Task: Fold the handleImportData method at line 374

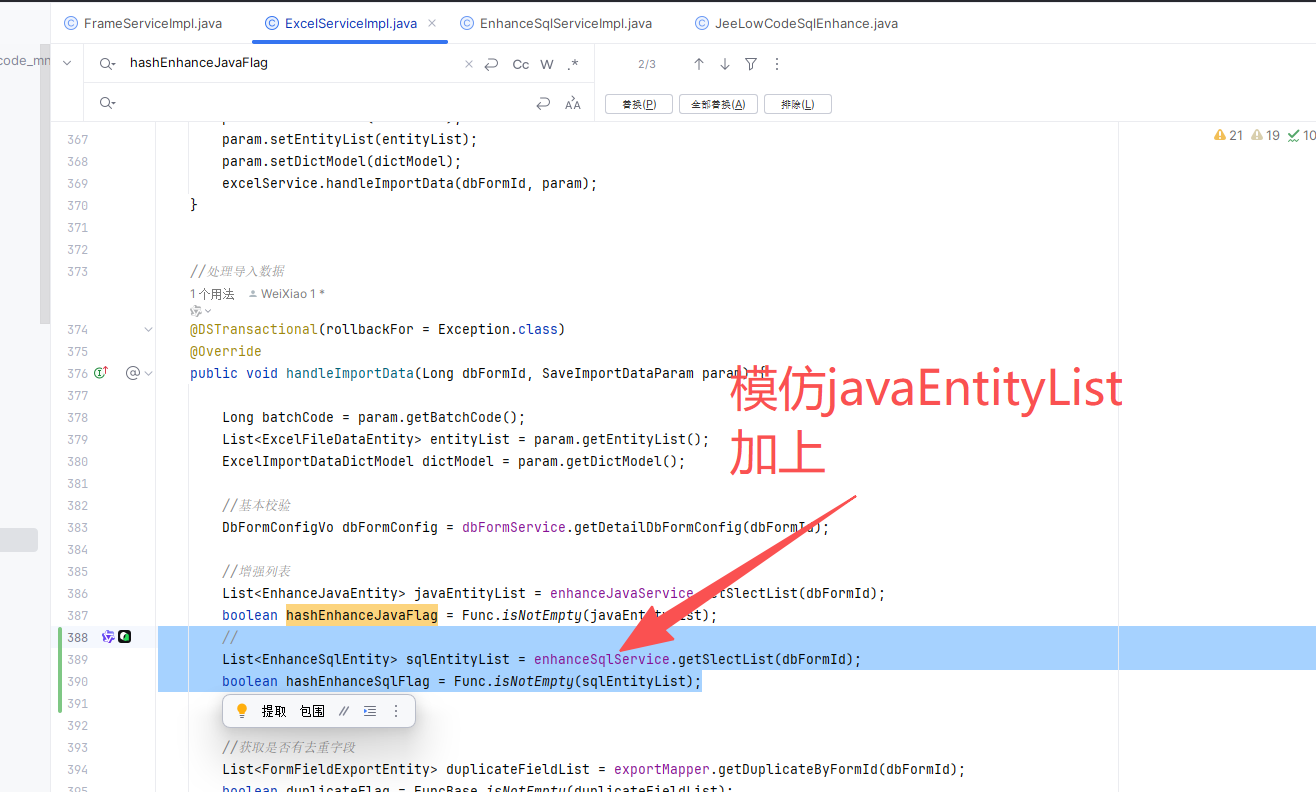Action: (x=148, y=329)
